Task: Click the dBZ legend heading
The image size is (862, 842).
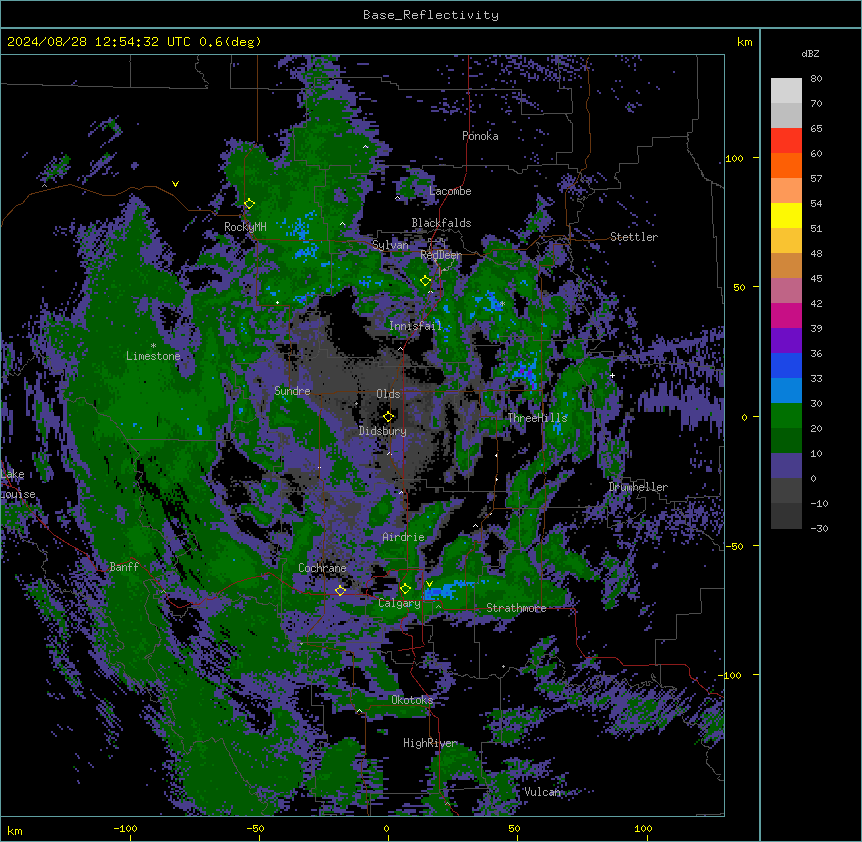Action: [810, 53]
